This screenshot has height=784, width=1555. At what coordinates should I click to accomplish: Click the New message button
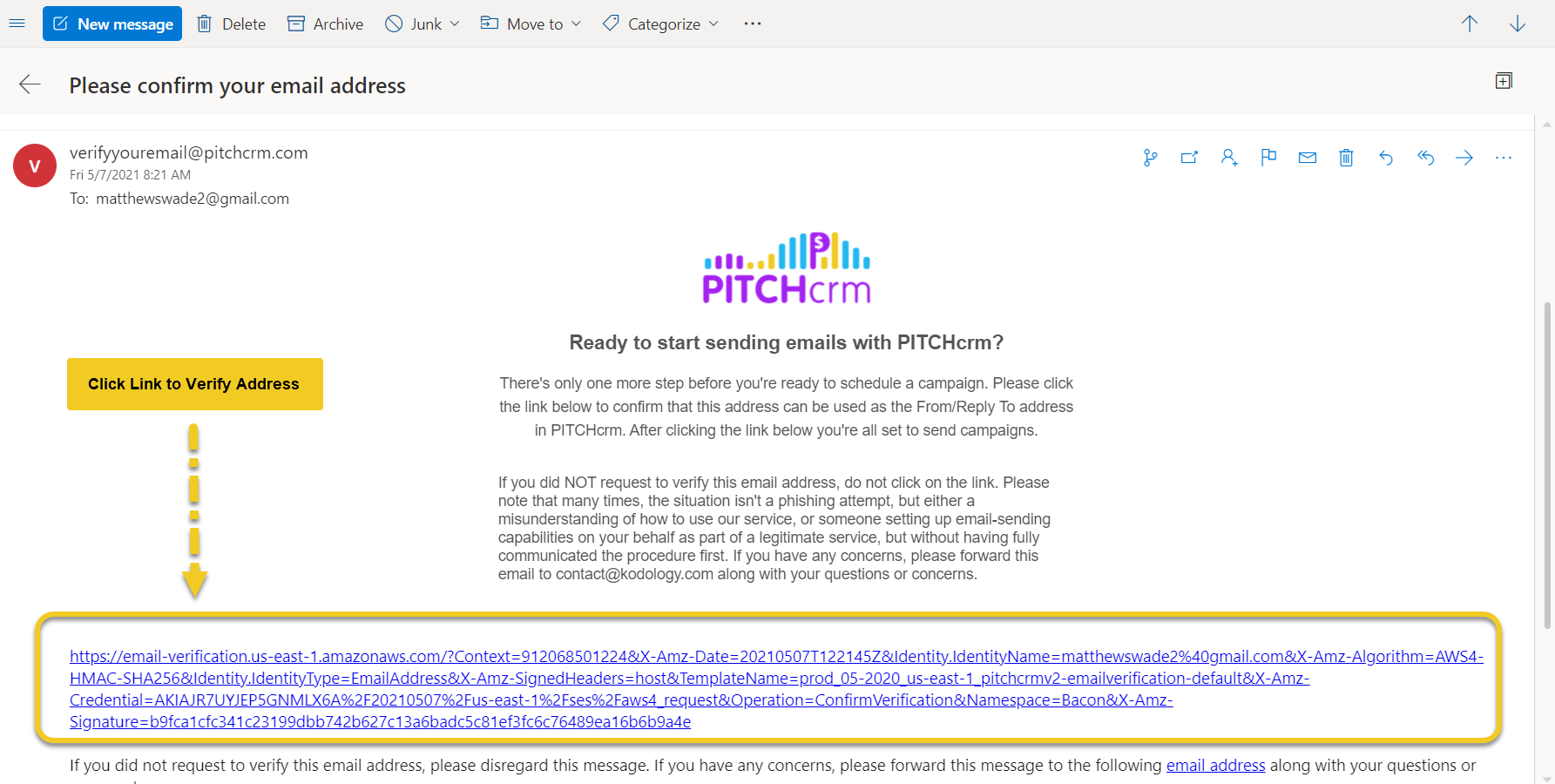(x=112, y=24)
